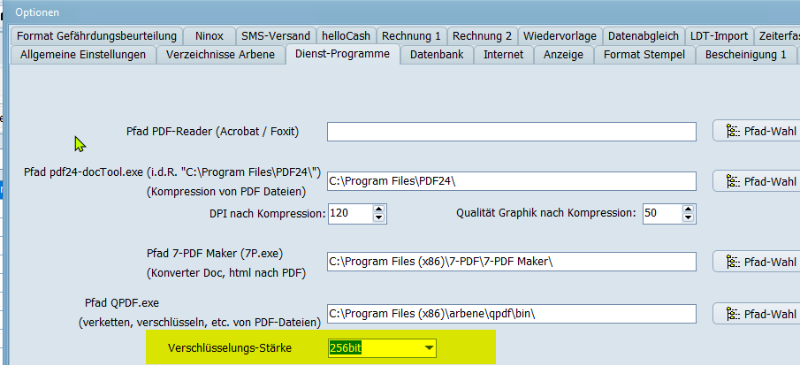Viewport: 800px width, 365px height.
Task: Click Pfad-Wahl icon for PDF-Reader path
Action: [732, 132]
